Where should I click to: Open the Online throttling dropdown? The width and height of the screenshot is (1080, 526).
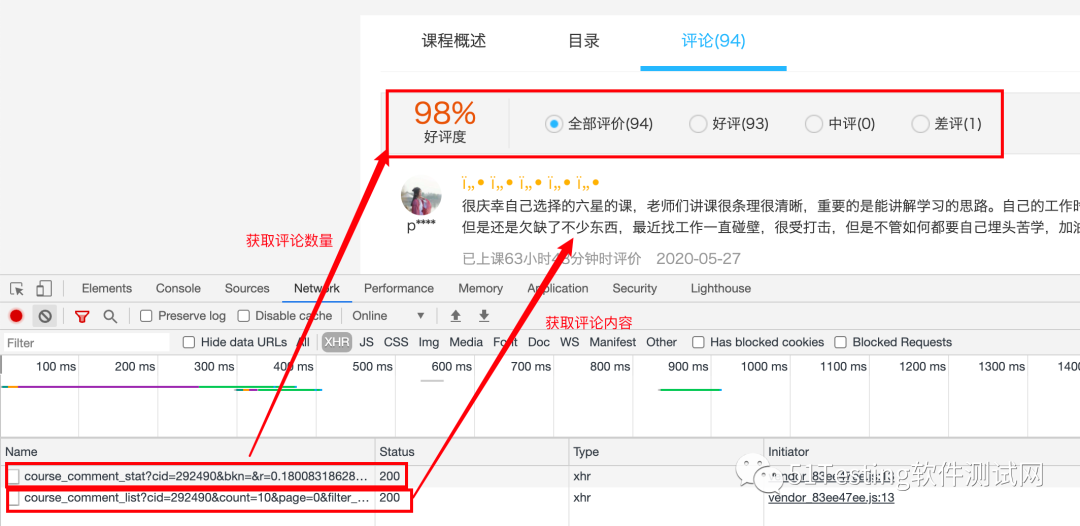pos(388,316)
